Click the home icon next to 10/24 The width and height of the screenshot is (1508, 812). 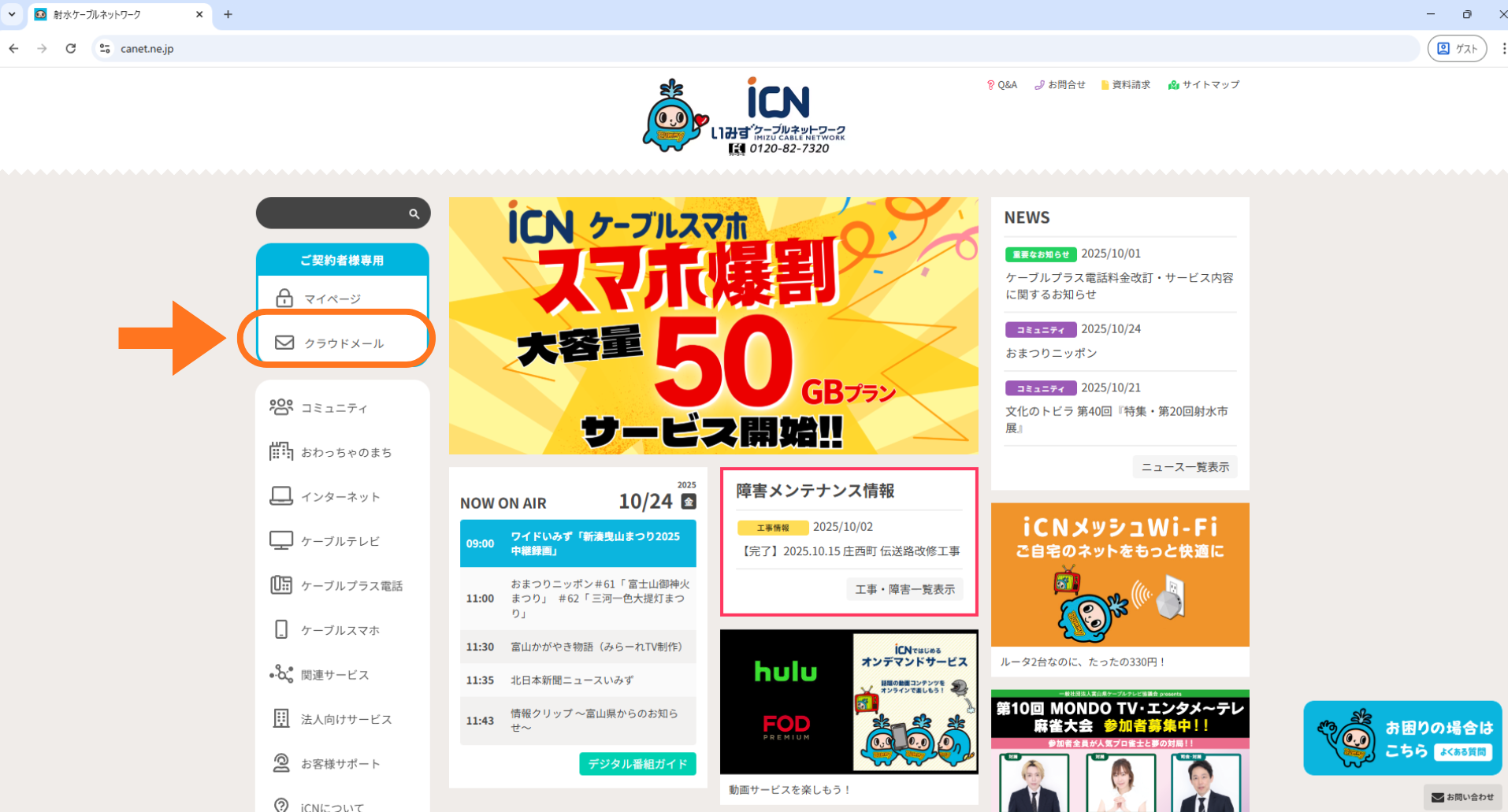(x=688, y=502)
